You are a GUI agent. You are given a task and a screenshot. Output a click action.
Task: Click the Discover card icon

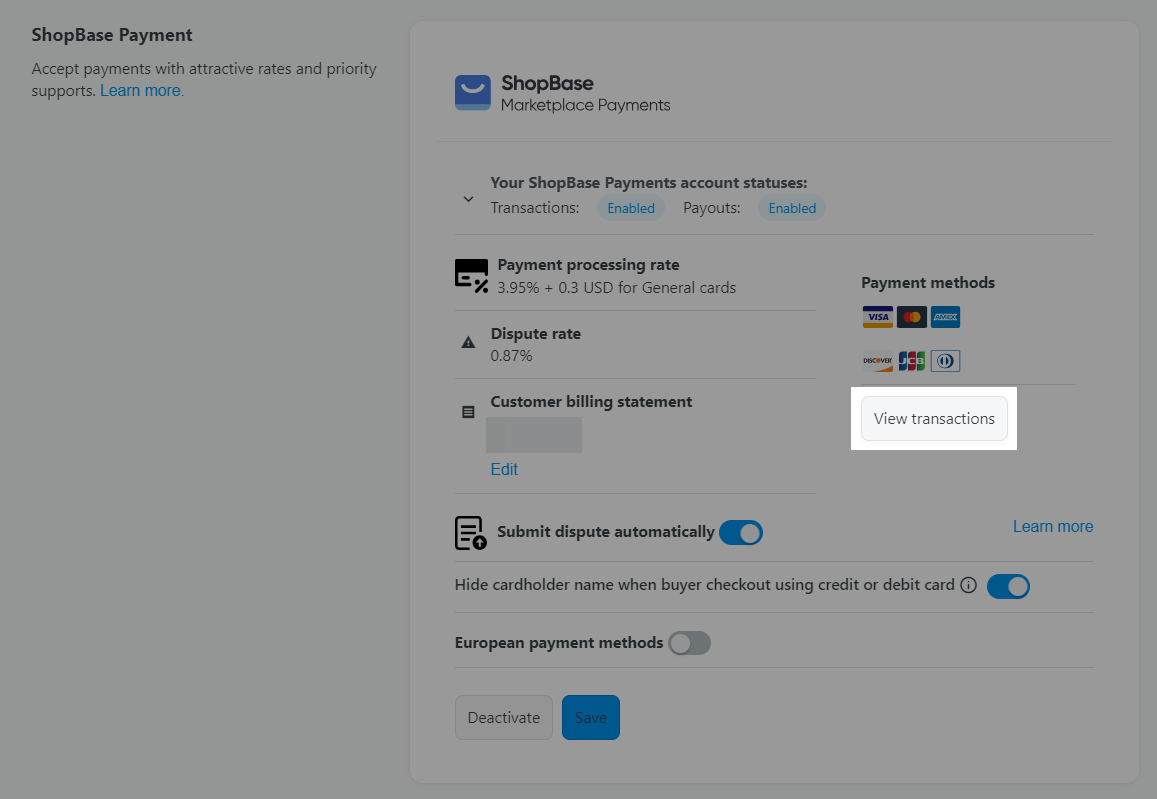pyautogui.click(x=877, y=361)
